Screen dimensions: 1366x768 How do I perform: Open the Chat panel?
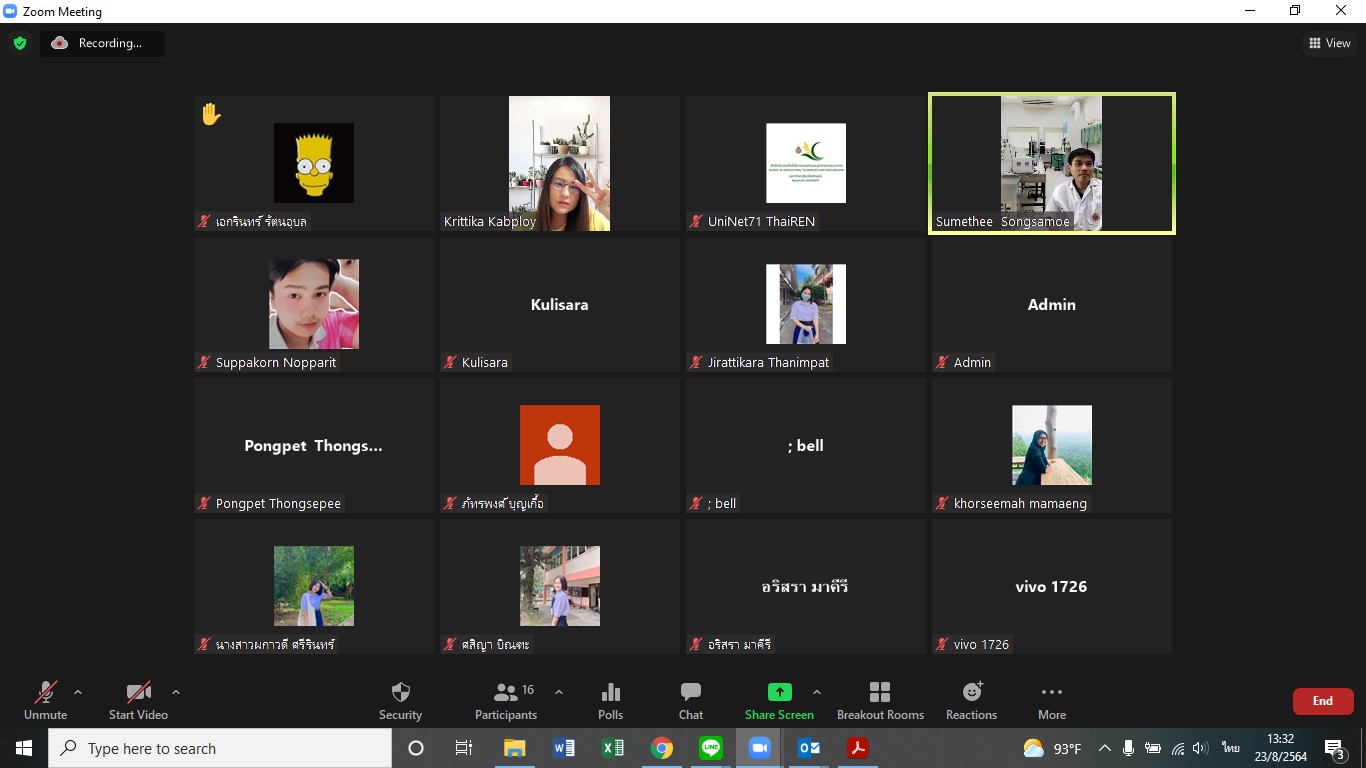690,700
